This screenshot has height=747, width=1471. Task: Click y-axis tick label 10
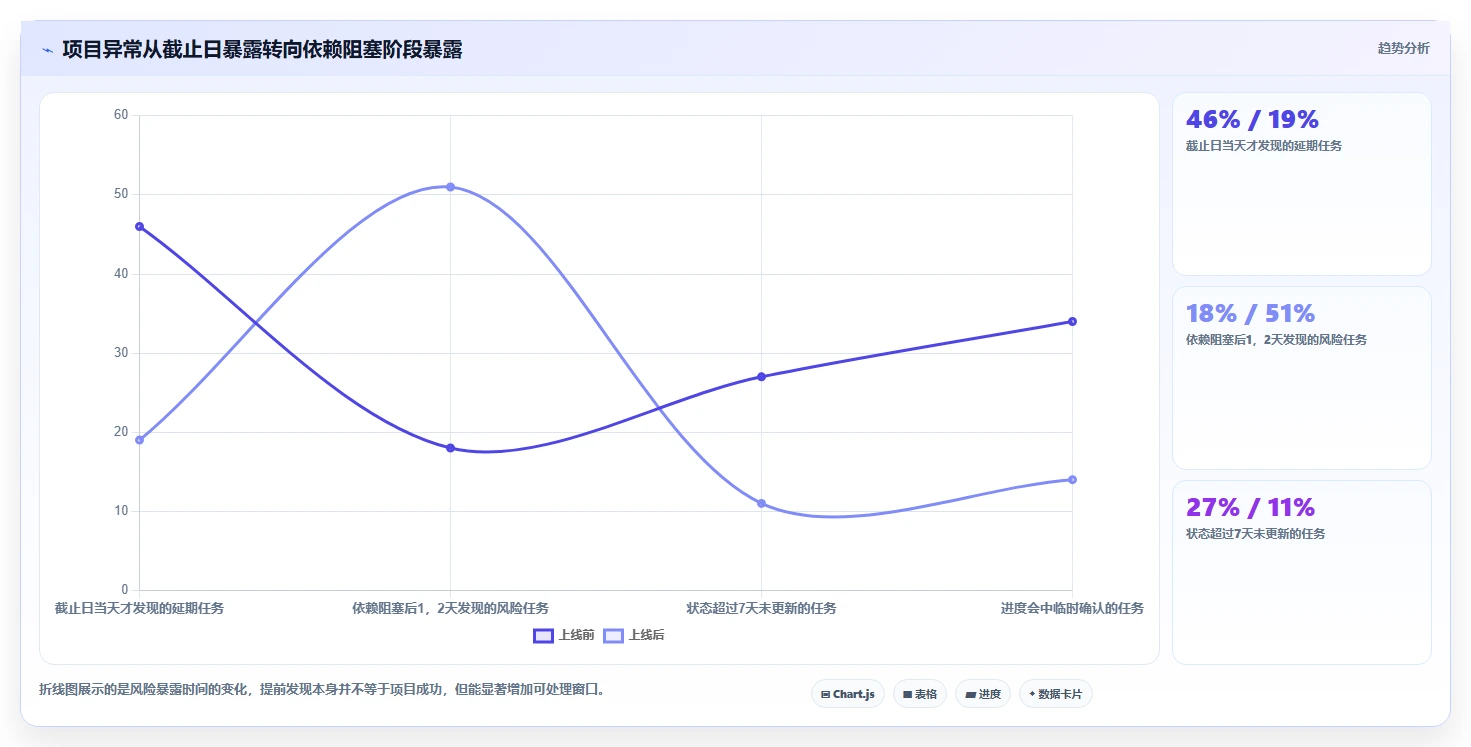pos(121,511)
